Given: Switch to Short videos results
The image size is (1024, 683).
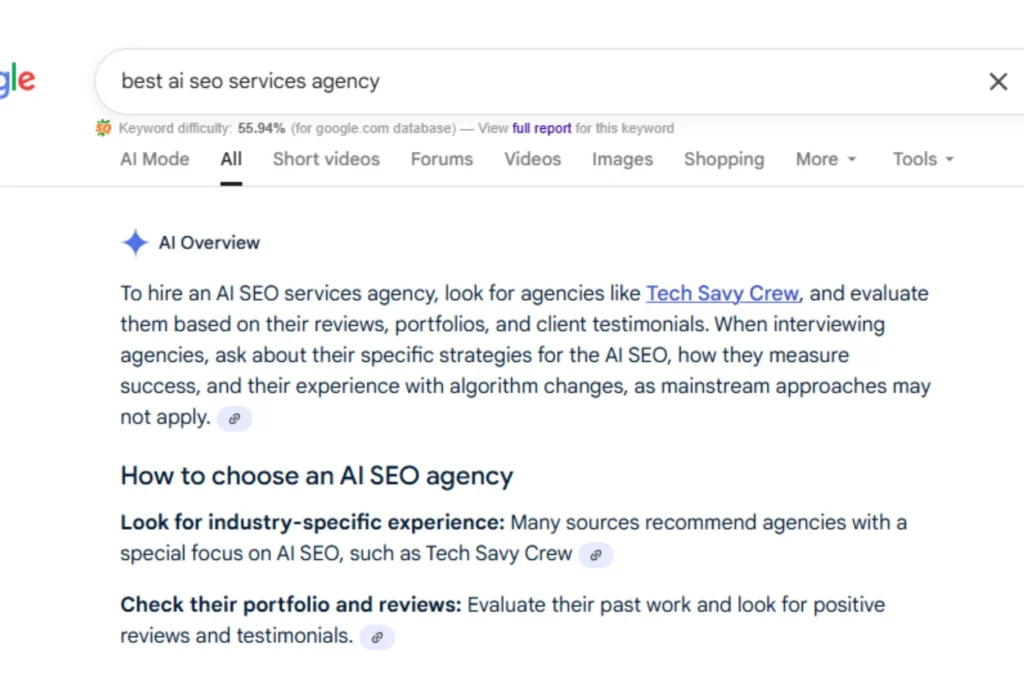Looking at the screenshot, I should click(x=326, y=159).
